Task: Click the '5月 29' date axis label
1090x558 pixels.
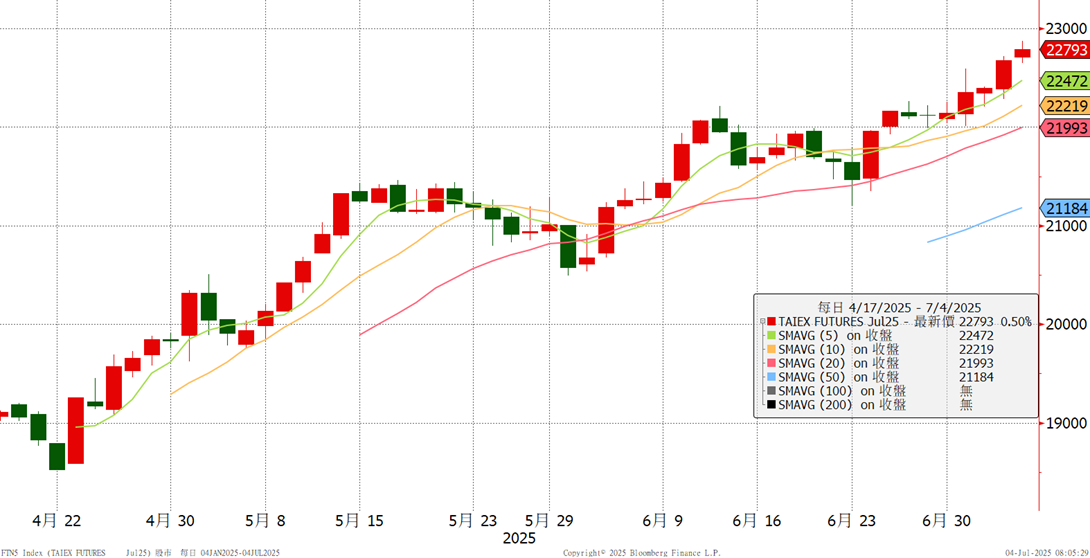Action: point(549,521)
